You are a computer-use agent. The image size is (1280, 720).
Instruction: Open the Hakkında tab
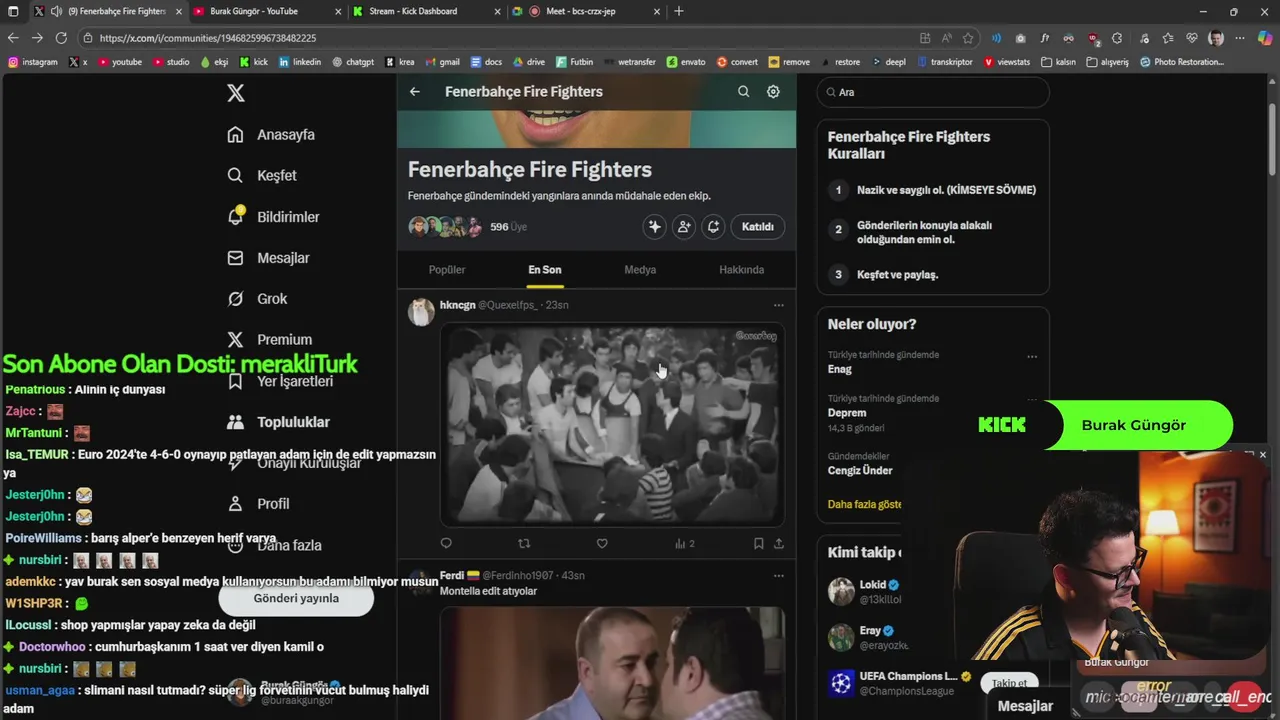pyautogui.click(x=742, y=270)
